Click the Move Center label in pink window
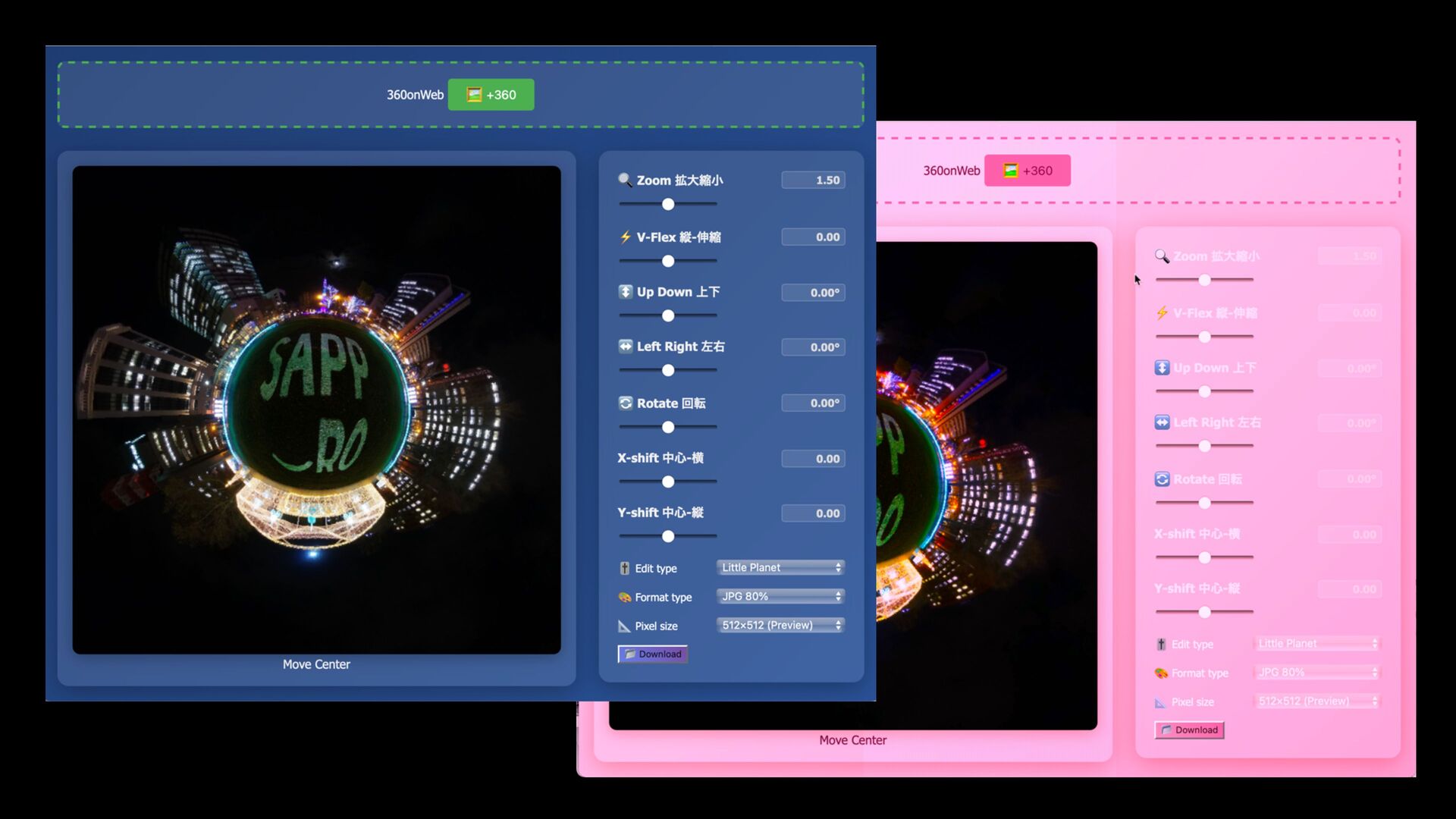The image size is (1456, 819). pyautogui.click(x=852, y=740)
